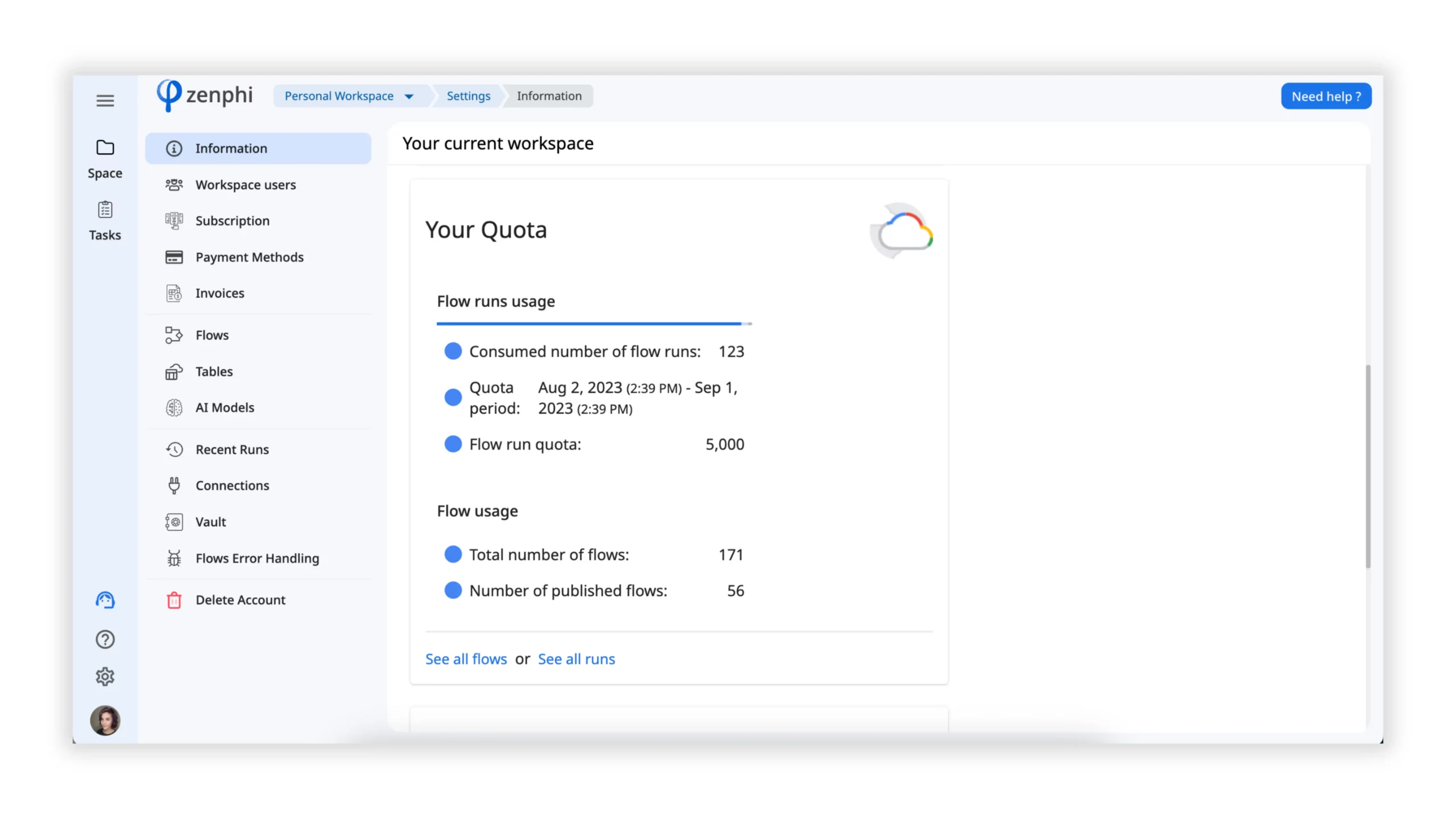Click the See all runs link
The height and width of the screenshot is (819, 1456).
(x=576, y=659)
